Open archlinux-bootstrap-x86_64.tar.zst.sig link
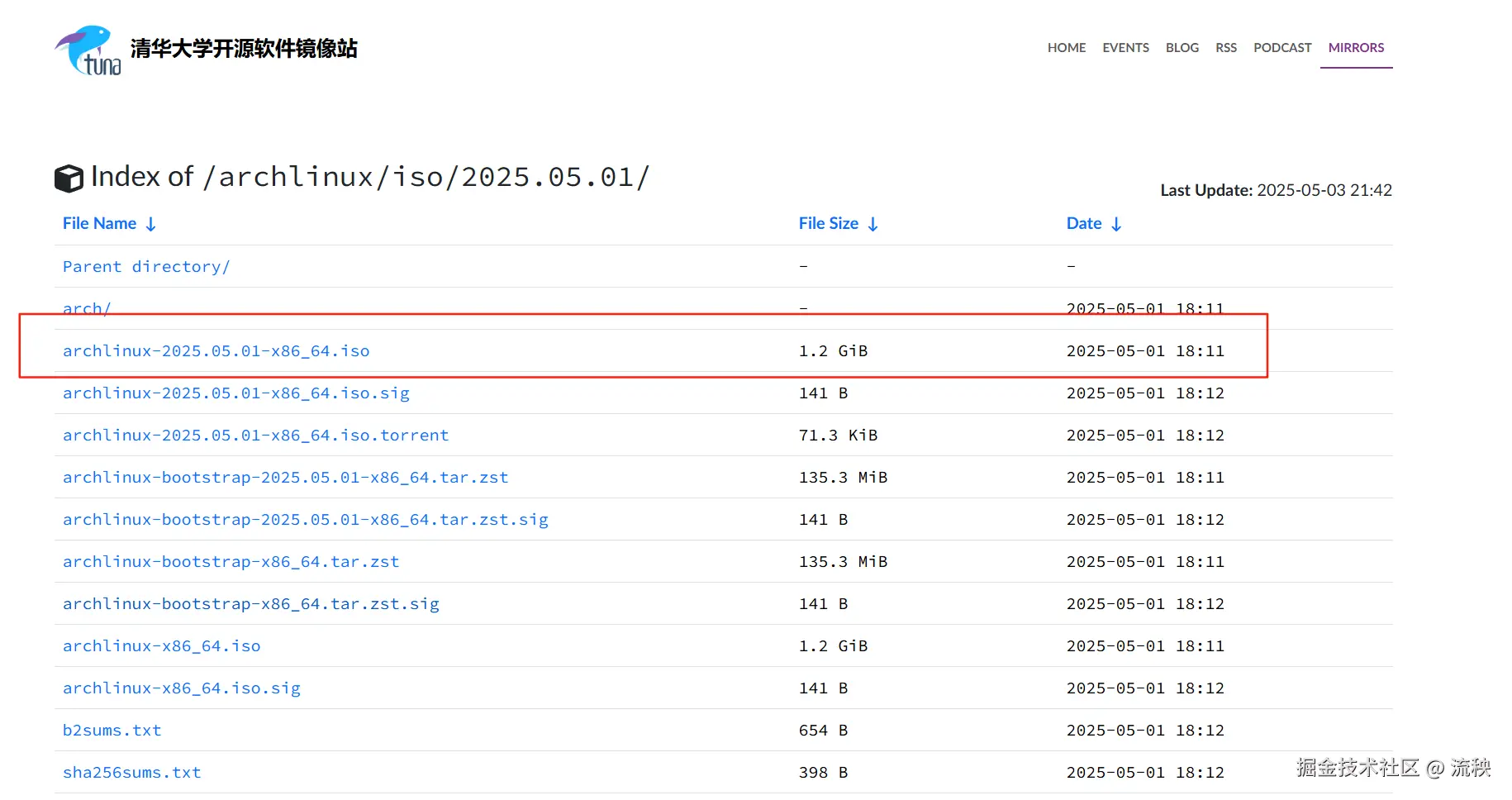This screenshot has height=800, width=1512. coord(251,603)
